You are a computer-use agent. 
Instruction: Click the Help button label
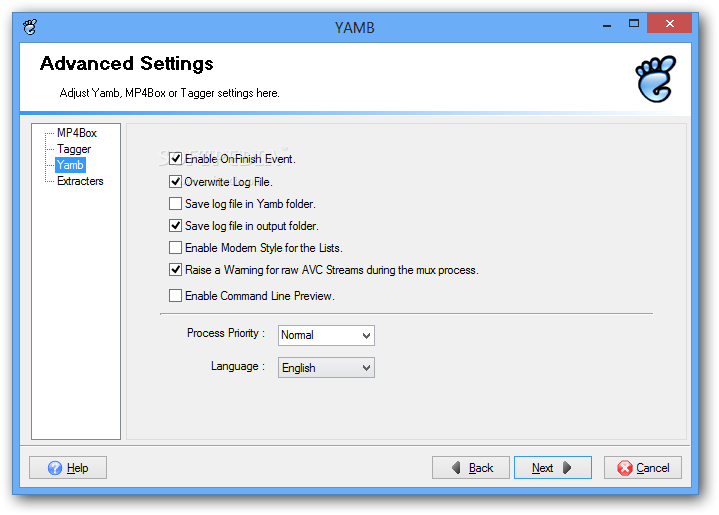77,468
